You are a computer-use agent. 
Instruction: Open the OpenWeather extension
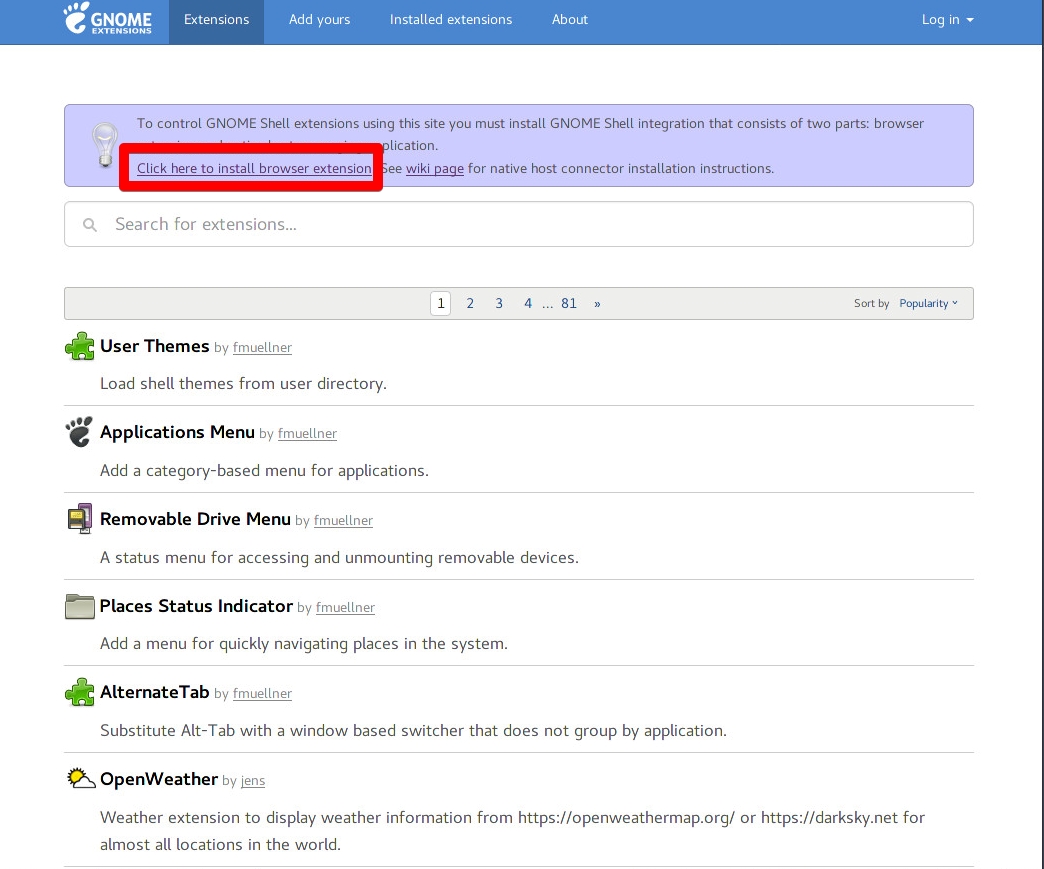pyautogui.click(x=159, y=779)
